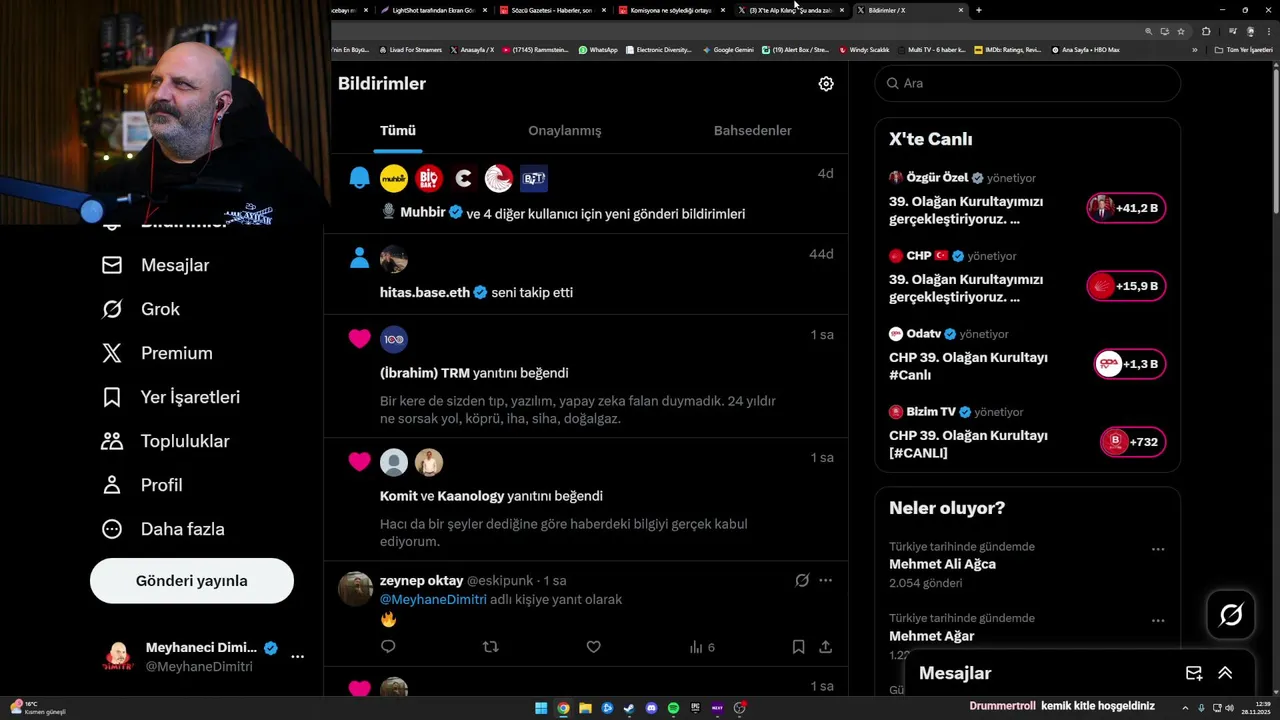Like zeynep oktay's reply
Image resolution: width=1280 pixels, height=720 pixels.
tap(593, 647)
